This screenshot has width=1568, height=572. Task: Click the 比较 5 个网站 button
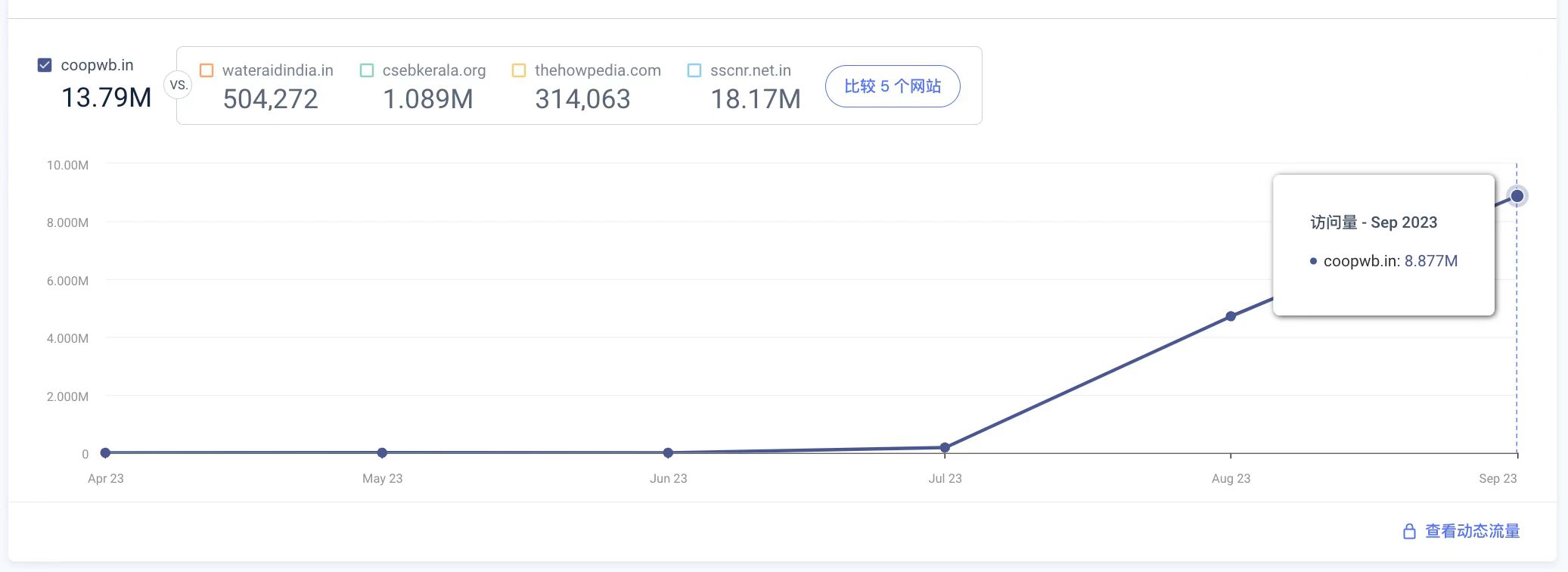(893, 86)
